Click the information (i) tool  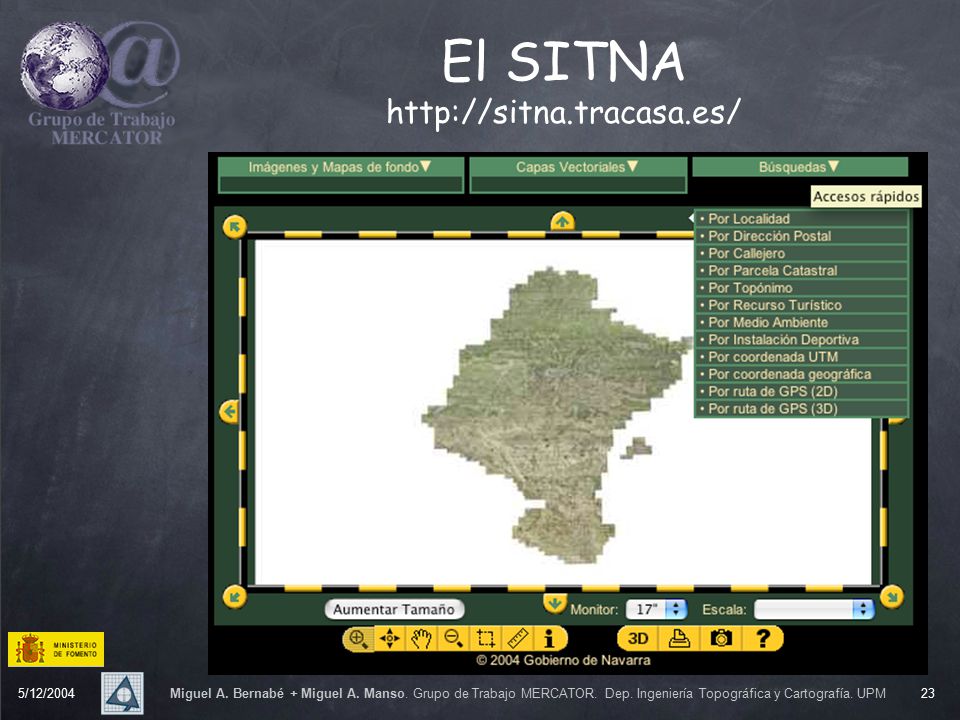click(549, 639)
